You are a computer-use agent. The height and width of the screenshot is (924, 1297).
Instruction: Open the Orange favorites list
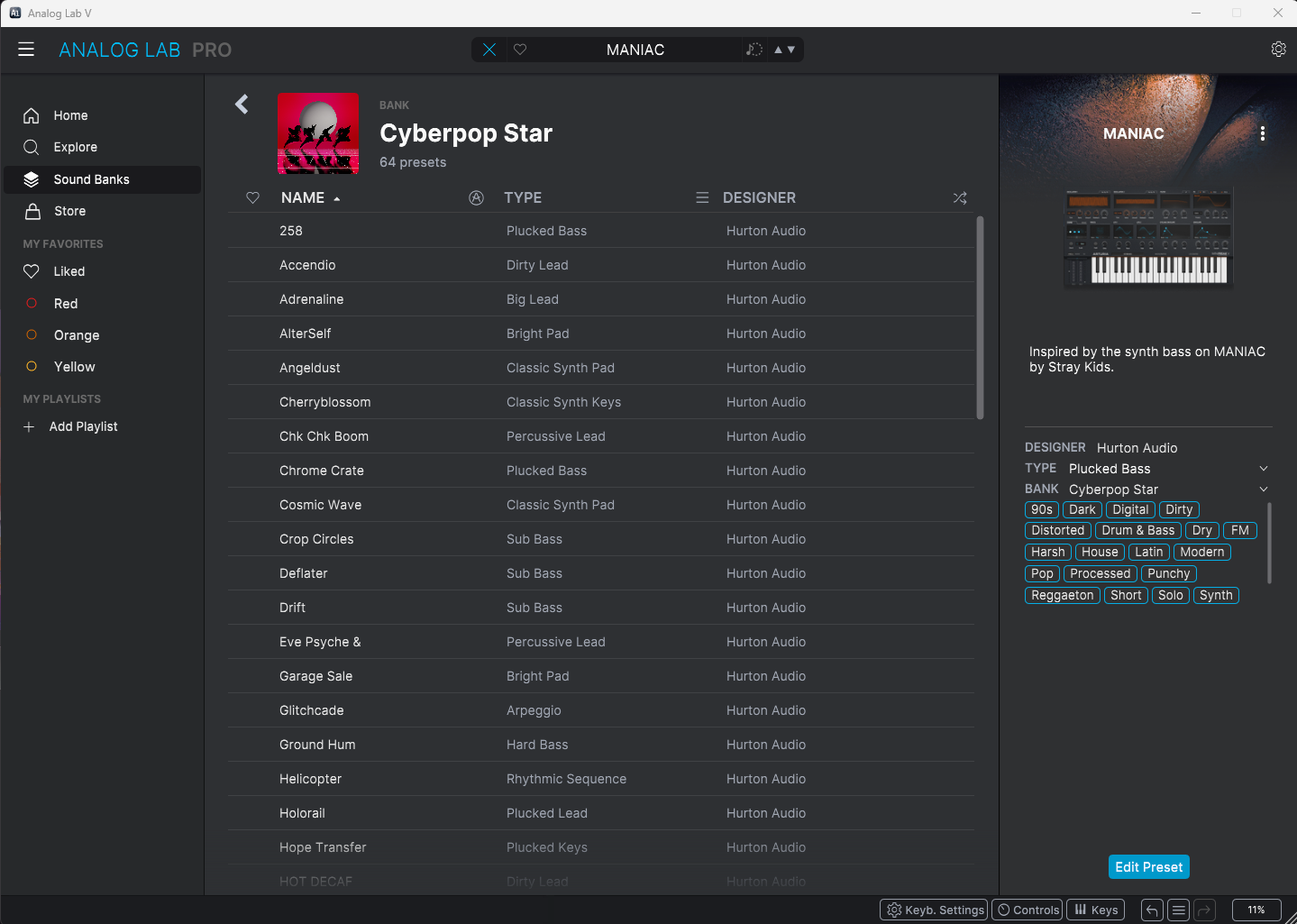pos(103,335)
